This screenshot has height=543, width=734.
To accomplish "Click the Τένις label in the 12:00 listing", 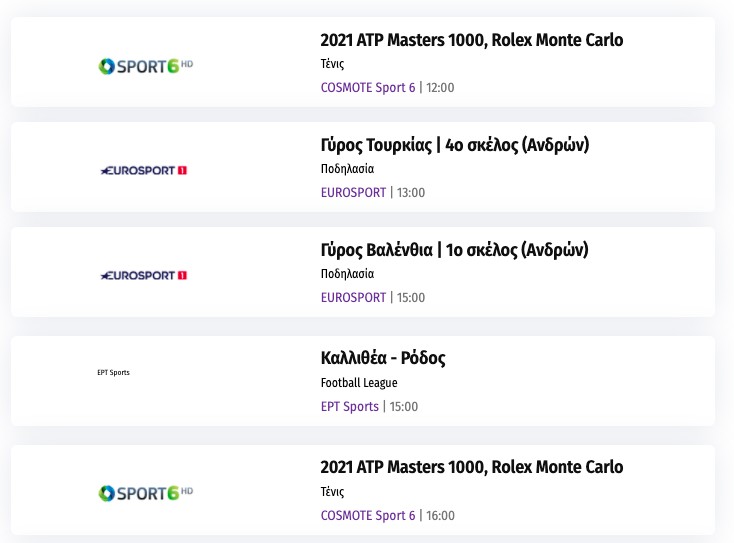I will [x=332, y=64].
